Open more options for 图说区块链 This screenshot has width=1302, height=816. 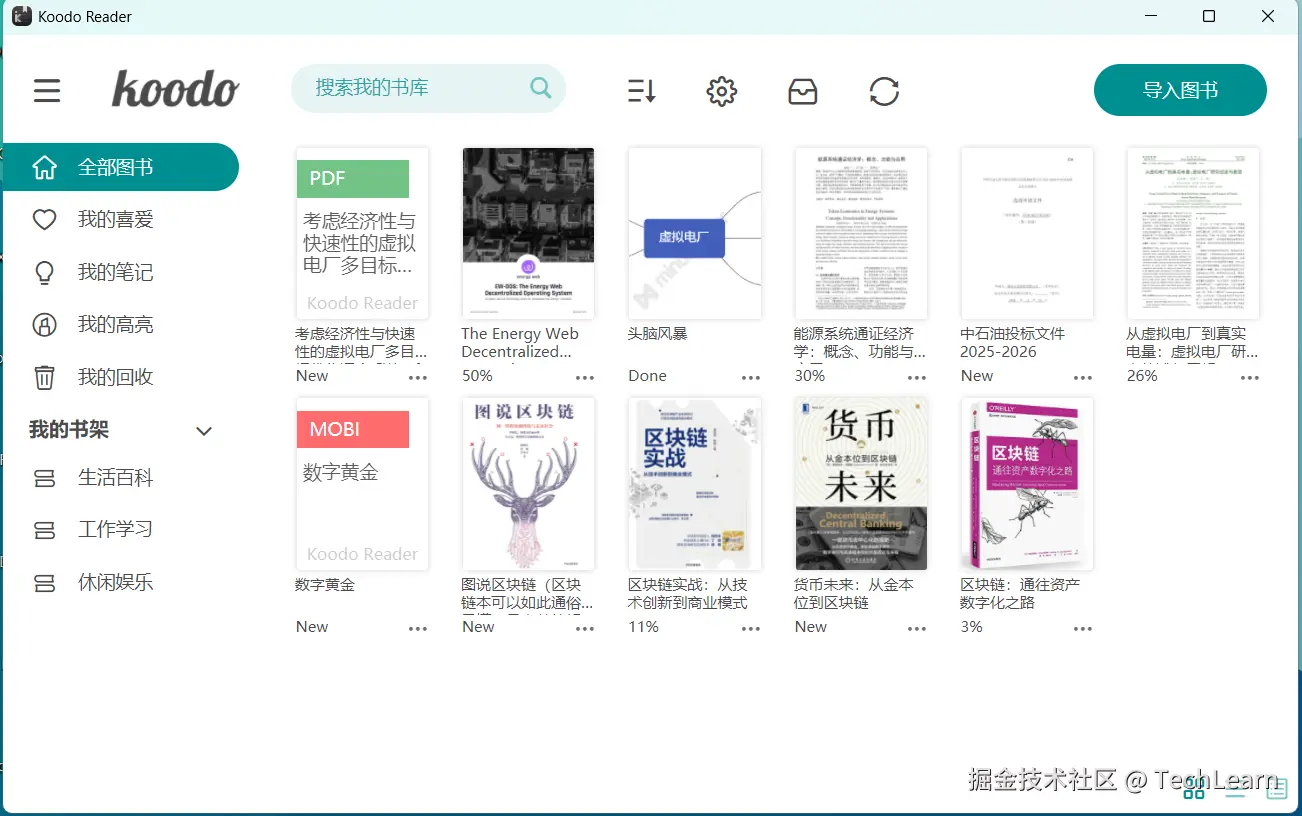pyautogui.click(x=585, y=629)
